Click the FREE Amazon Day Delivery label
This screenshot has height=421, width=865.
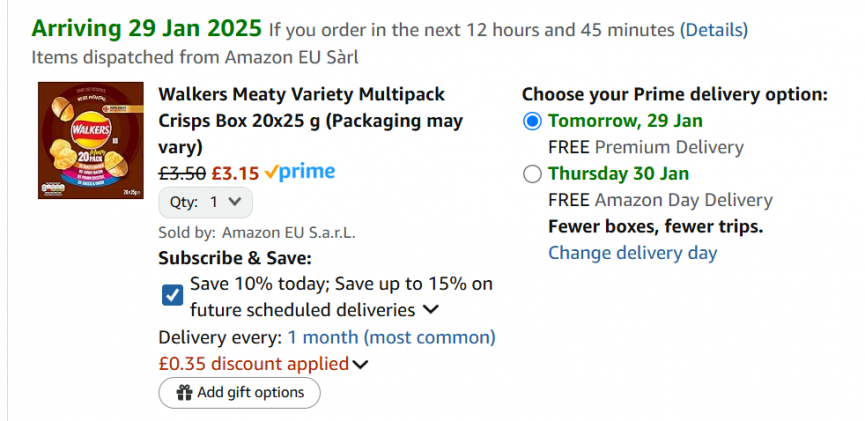660,200
